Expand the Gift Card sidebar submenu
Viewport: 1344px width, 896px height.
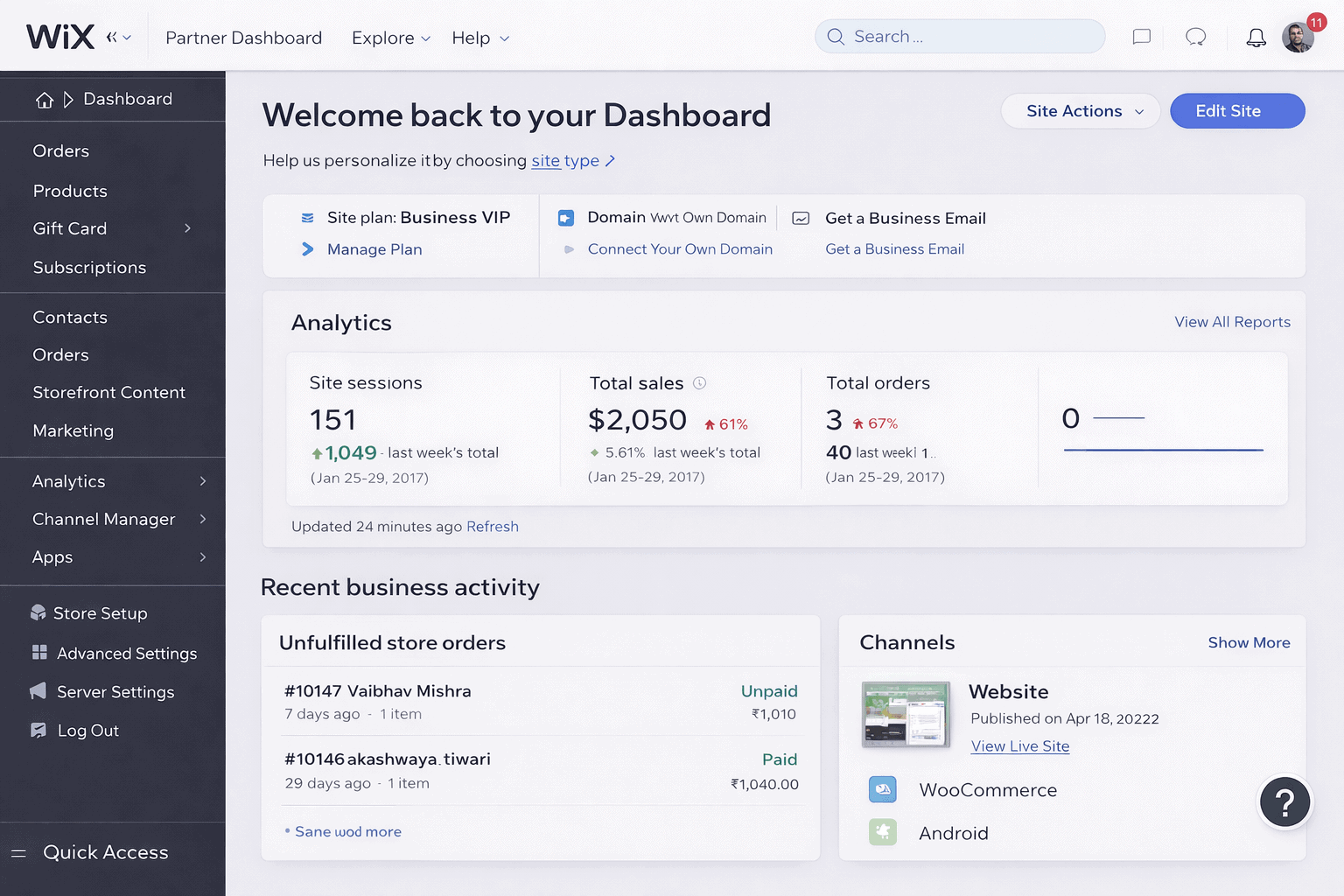pyautogui.click(x=187, y=228)
